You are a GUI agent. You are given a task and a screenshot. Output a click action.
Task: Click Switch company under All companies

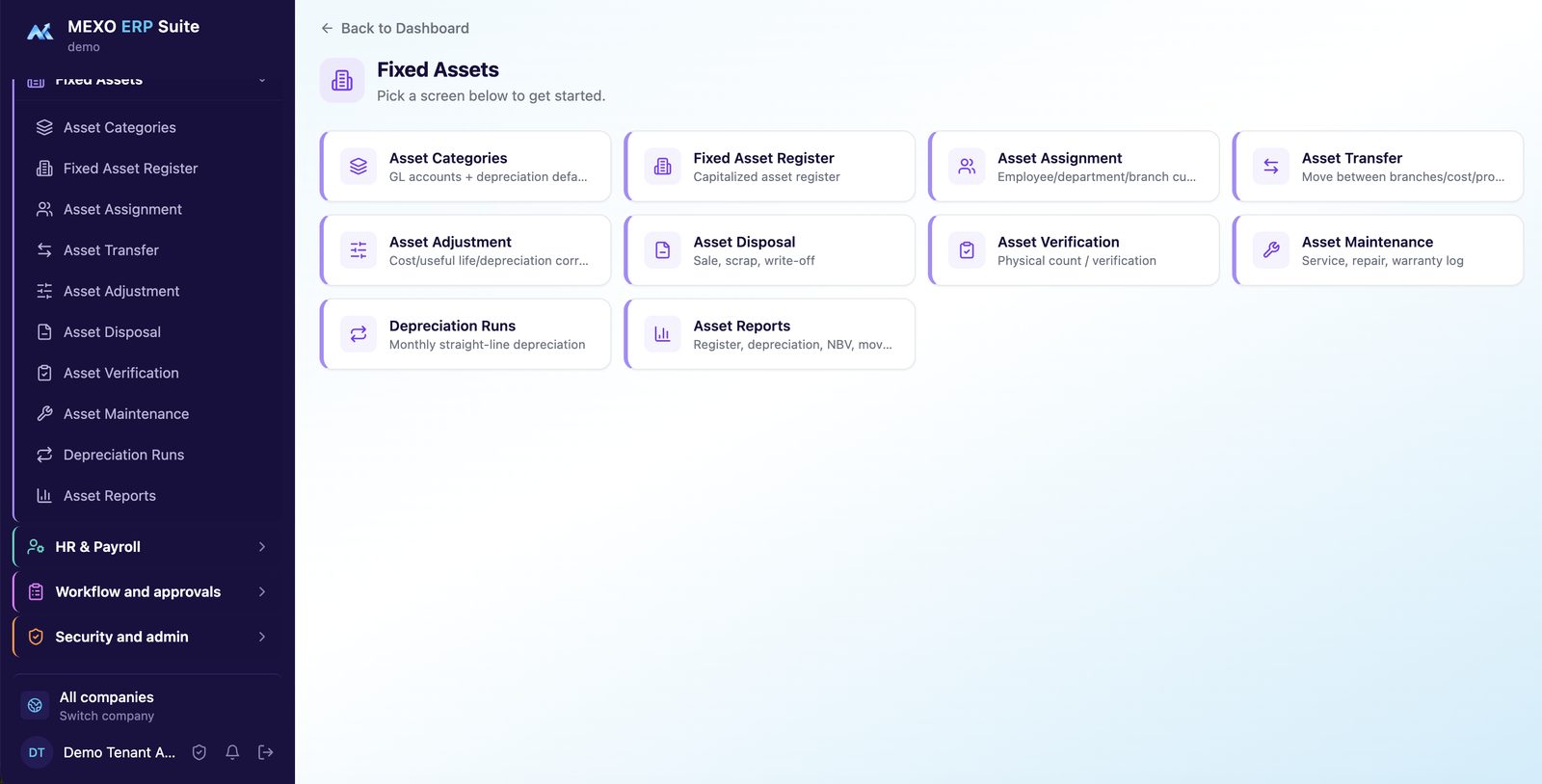pyautogui.click(x=107, y=716)
